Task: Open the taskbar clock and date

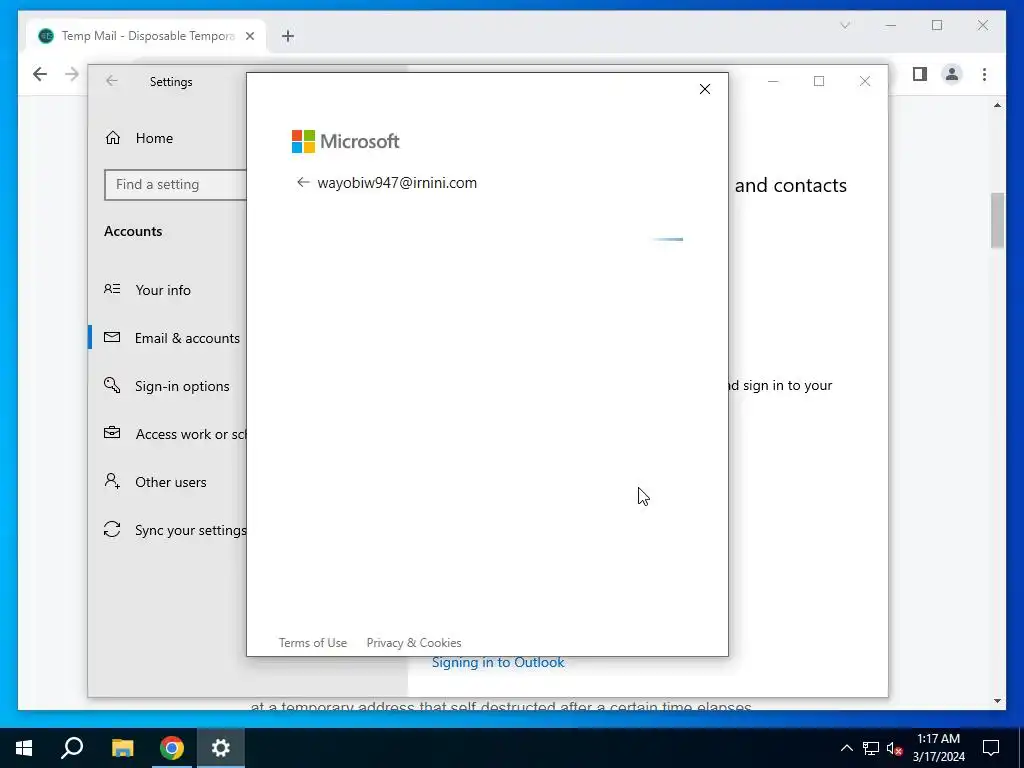Action: pos(938,748)
